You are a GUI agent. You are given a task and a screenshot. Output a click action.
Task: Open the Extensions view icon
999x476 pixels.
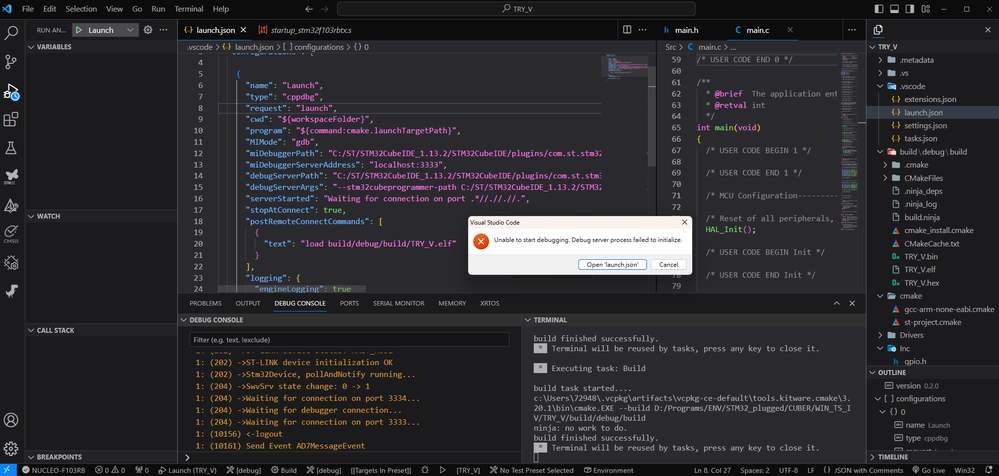(x=12, y=120)
